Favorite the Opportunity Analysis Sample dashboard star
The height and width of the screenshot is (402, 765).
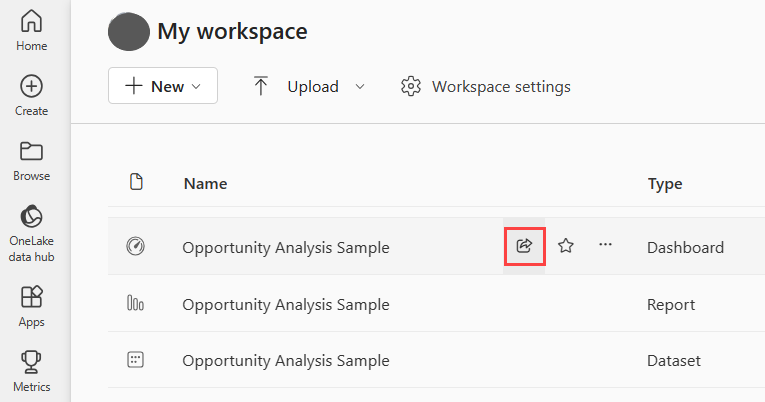coord(565,245)
